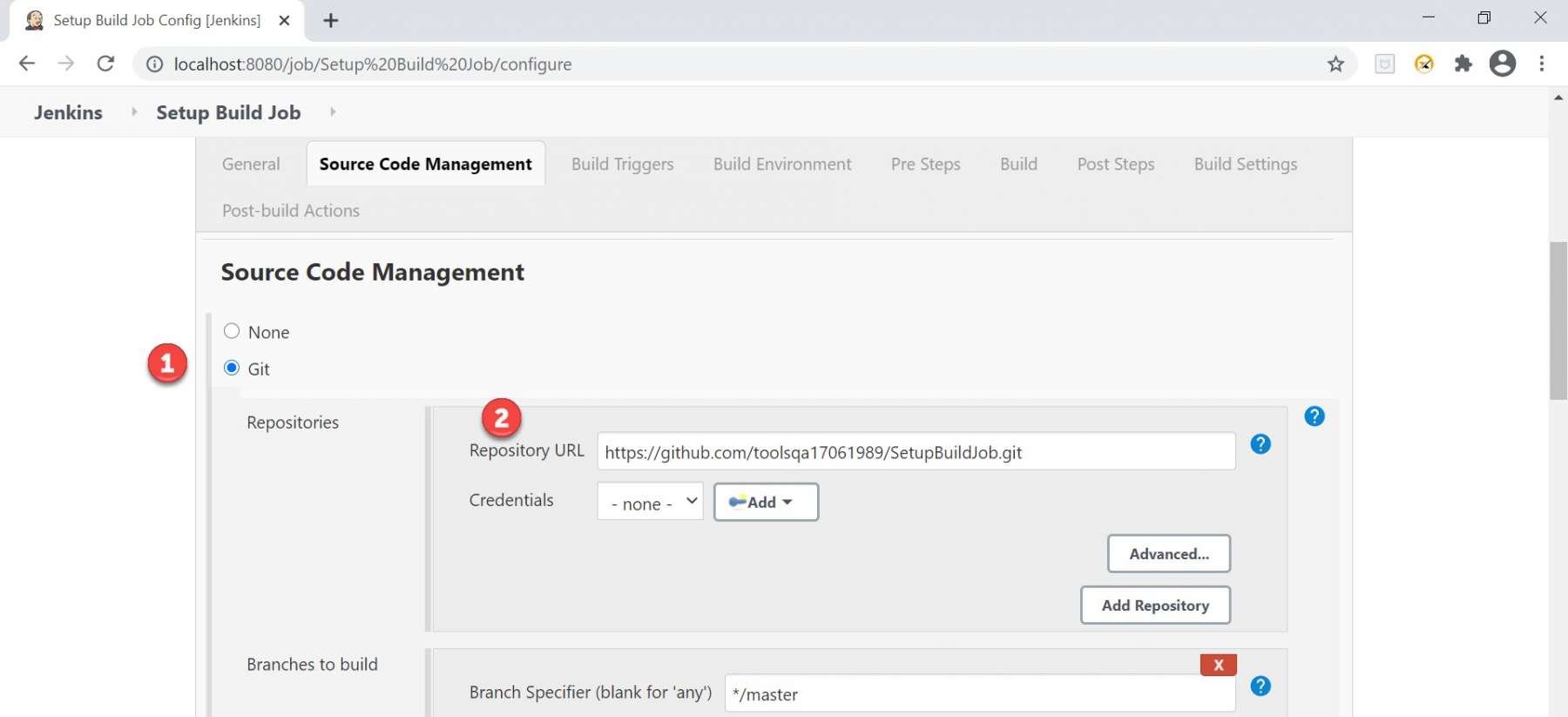Click the Branch Specifier input field
This screenshot has height=717, width=1568.
tap(980, 693)
